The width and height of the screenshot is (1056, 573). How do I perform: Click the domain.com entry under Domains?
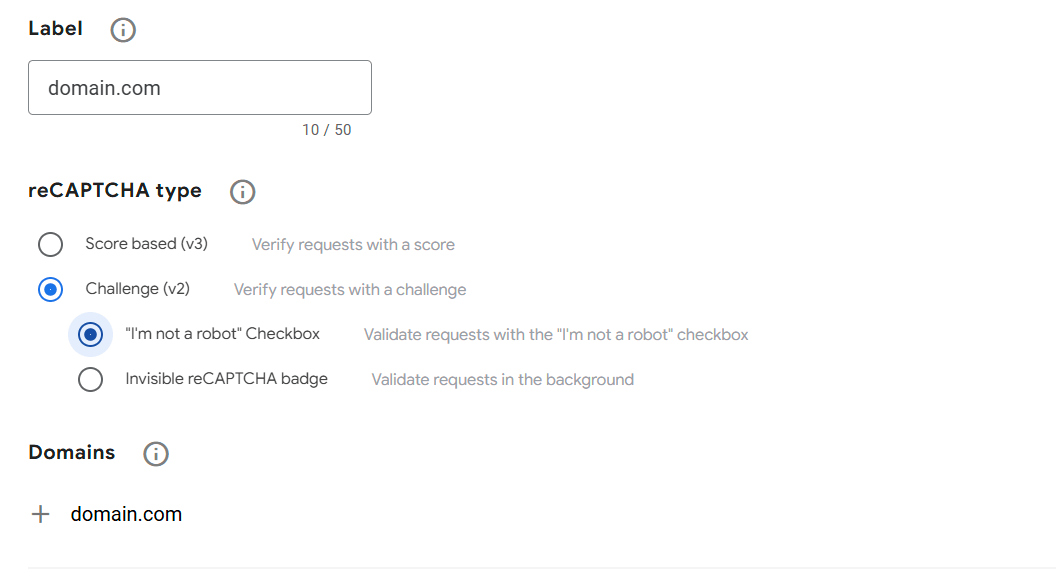point(126,515)
